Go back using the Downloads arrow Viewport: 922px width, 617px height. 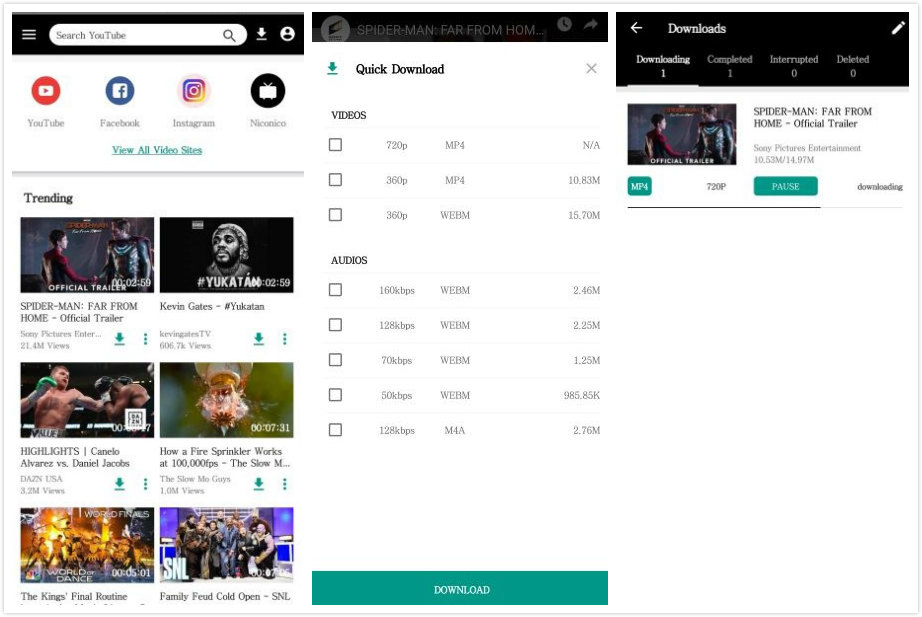pos(636,28)
